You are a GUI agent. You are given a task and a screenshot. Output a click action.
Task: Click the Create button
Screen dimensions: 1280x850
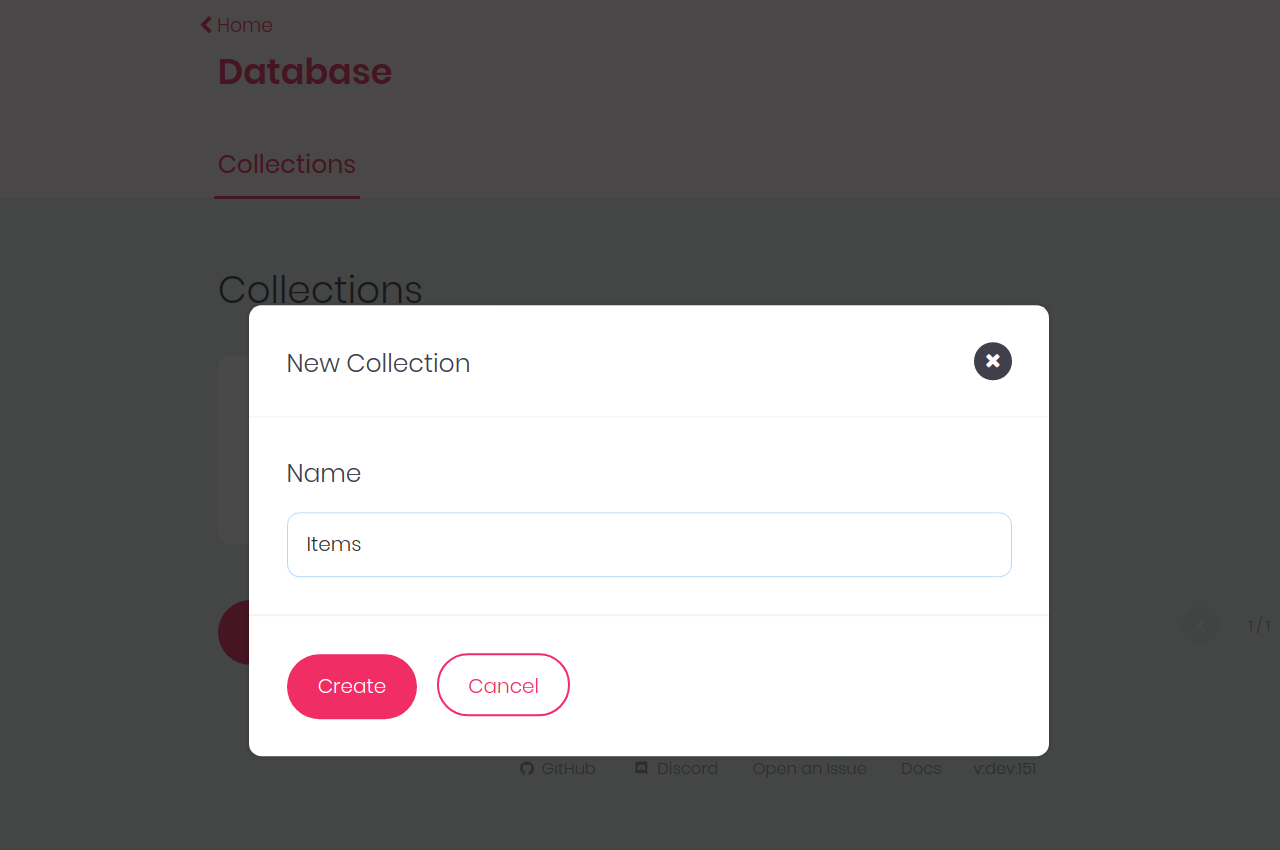[x=351, y=686]
